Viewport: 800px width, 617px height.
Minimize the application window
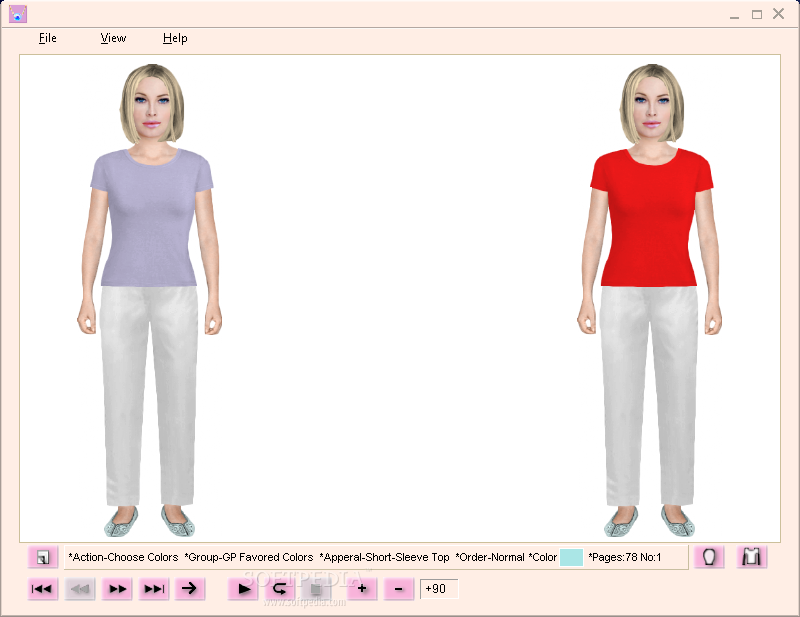pyautogui.click(x=734, y=15)
